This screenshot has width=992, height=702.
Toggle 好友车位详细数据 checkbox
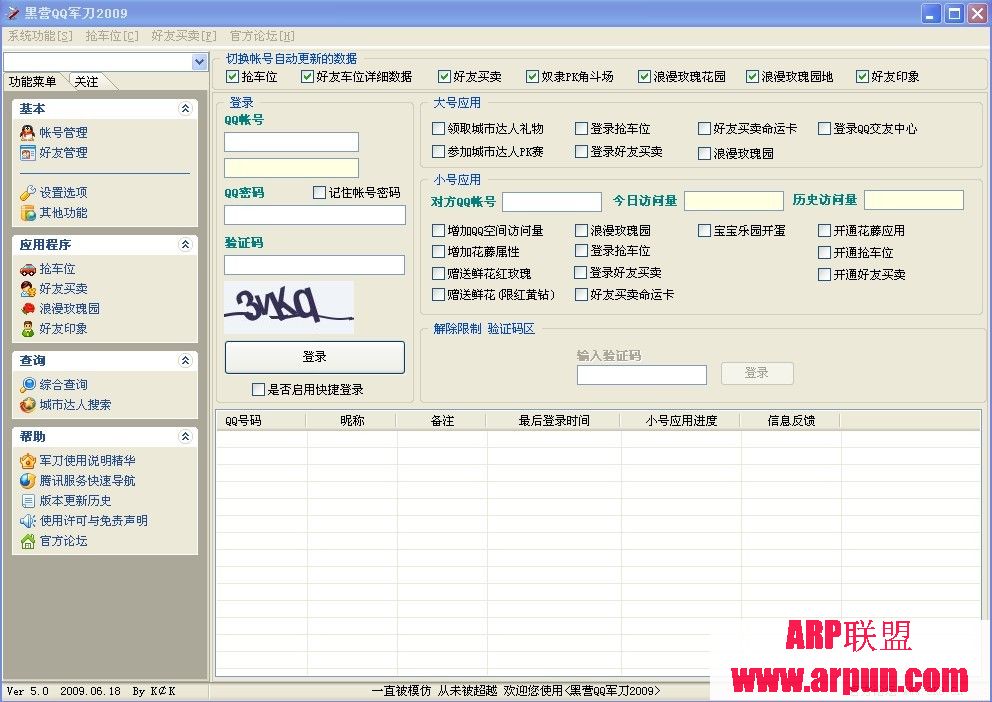(x=307, y=77)
